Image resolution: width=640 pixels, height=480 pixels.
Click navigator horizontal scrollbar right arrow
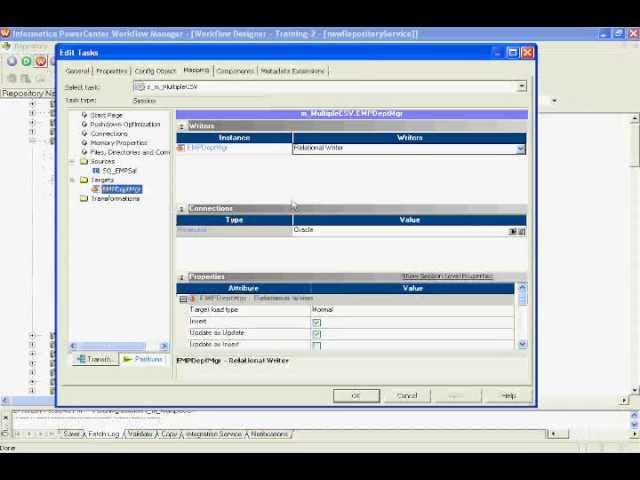point(164,347)
